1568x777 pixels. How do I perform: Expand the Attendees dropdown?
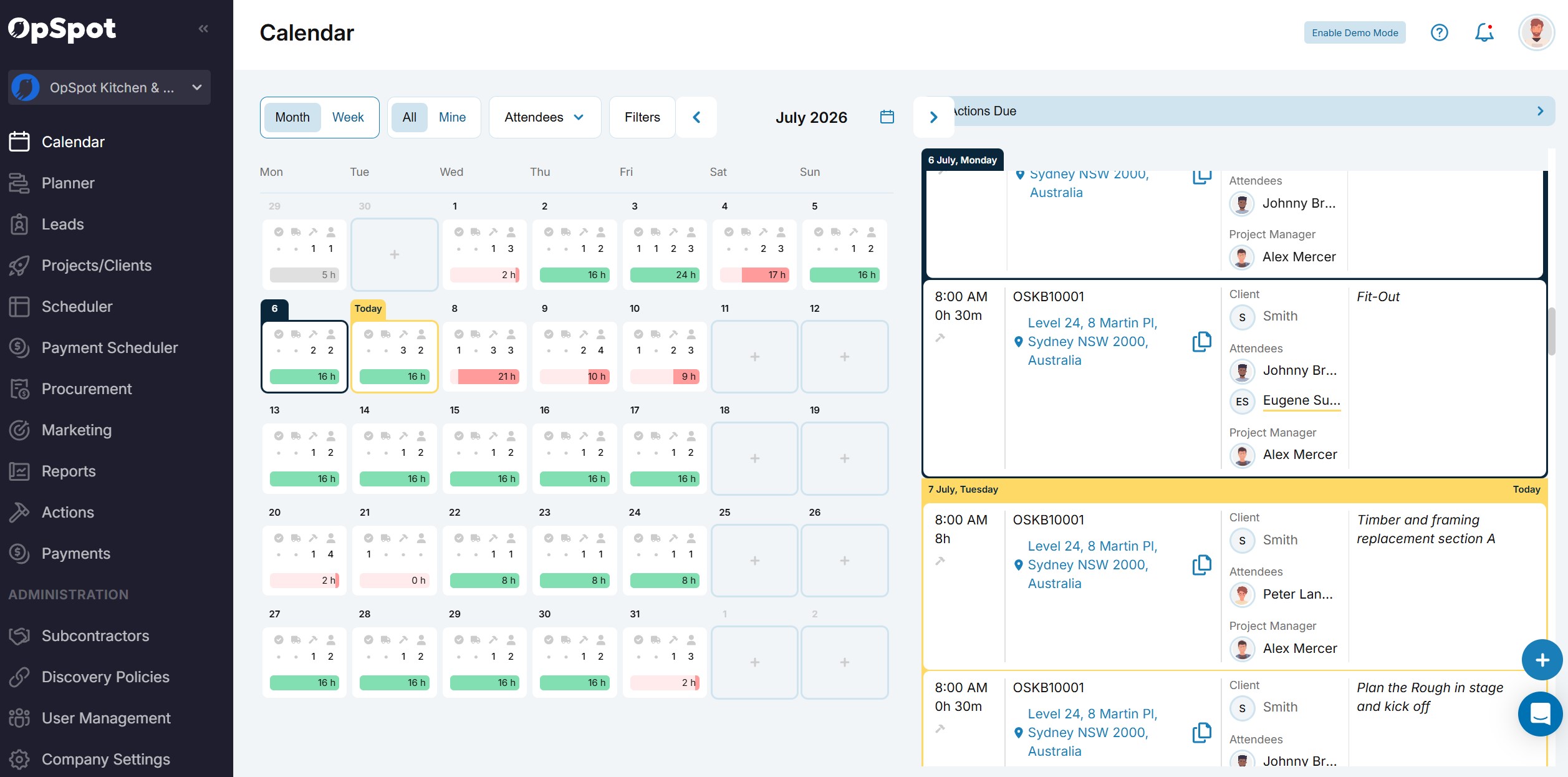[544, 117]
